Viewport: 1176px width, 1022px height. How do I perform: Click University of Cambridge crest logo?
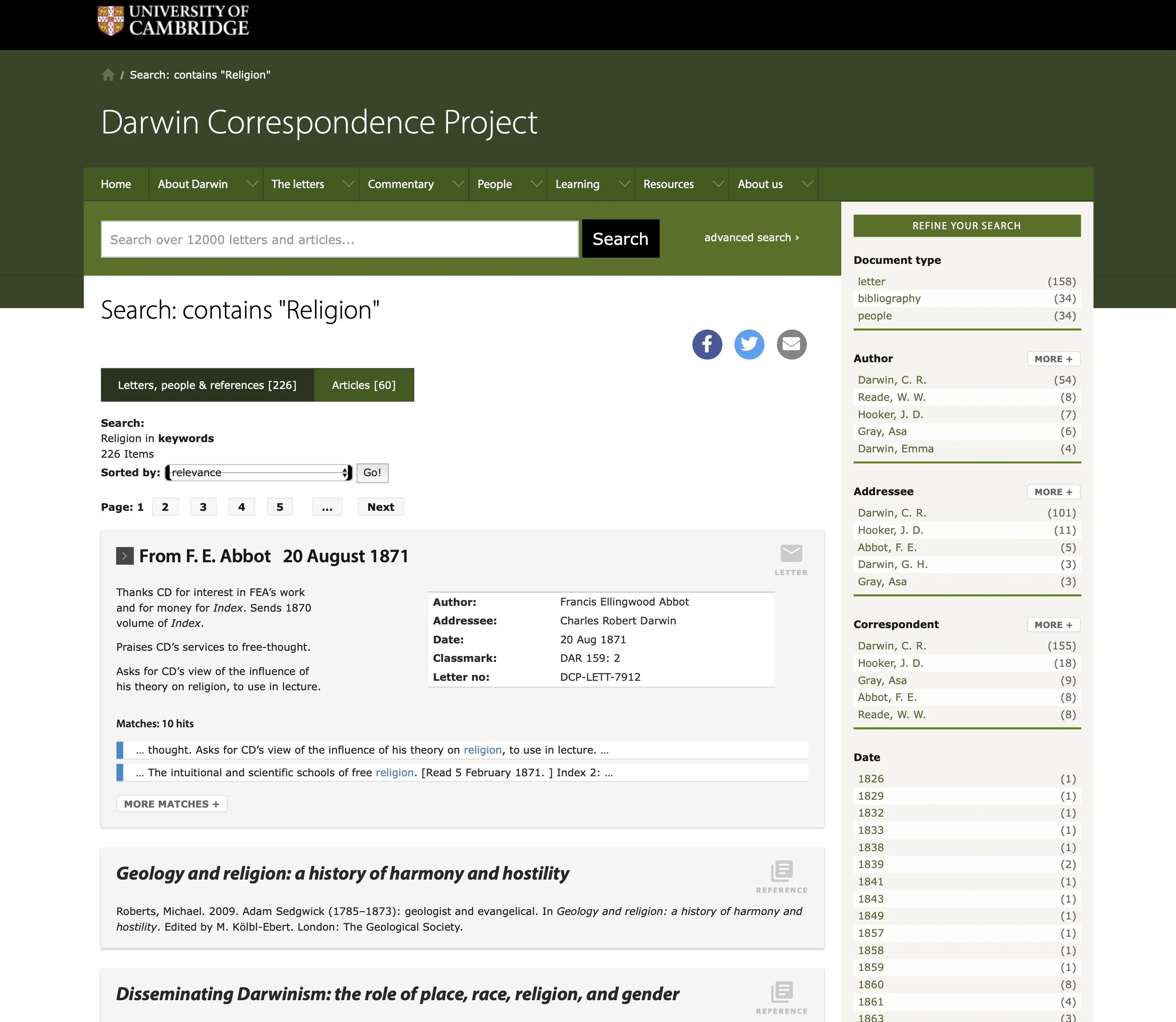(111, 21)
